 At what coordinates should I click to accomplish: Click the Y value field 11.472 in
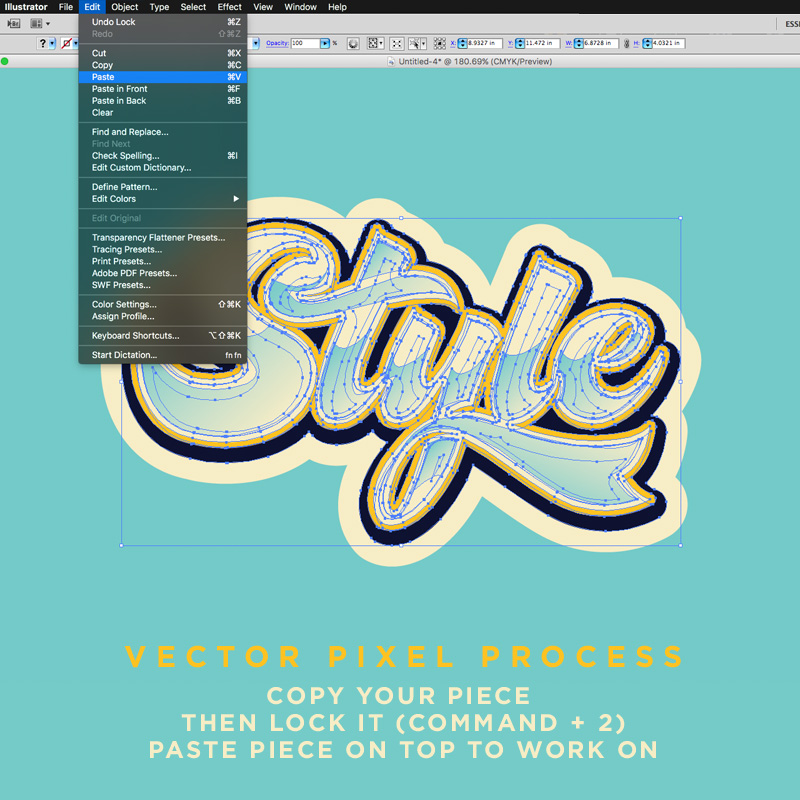(x=542, y=43)
